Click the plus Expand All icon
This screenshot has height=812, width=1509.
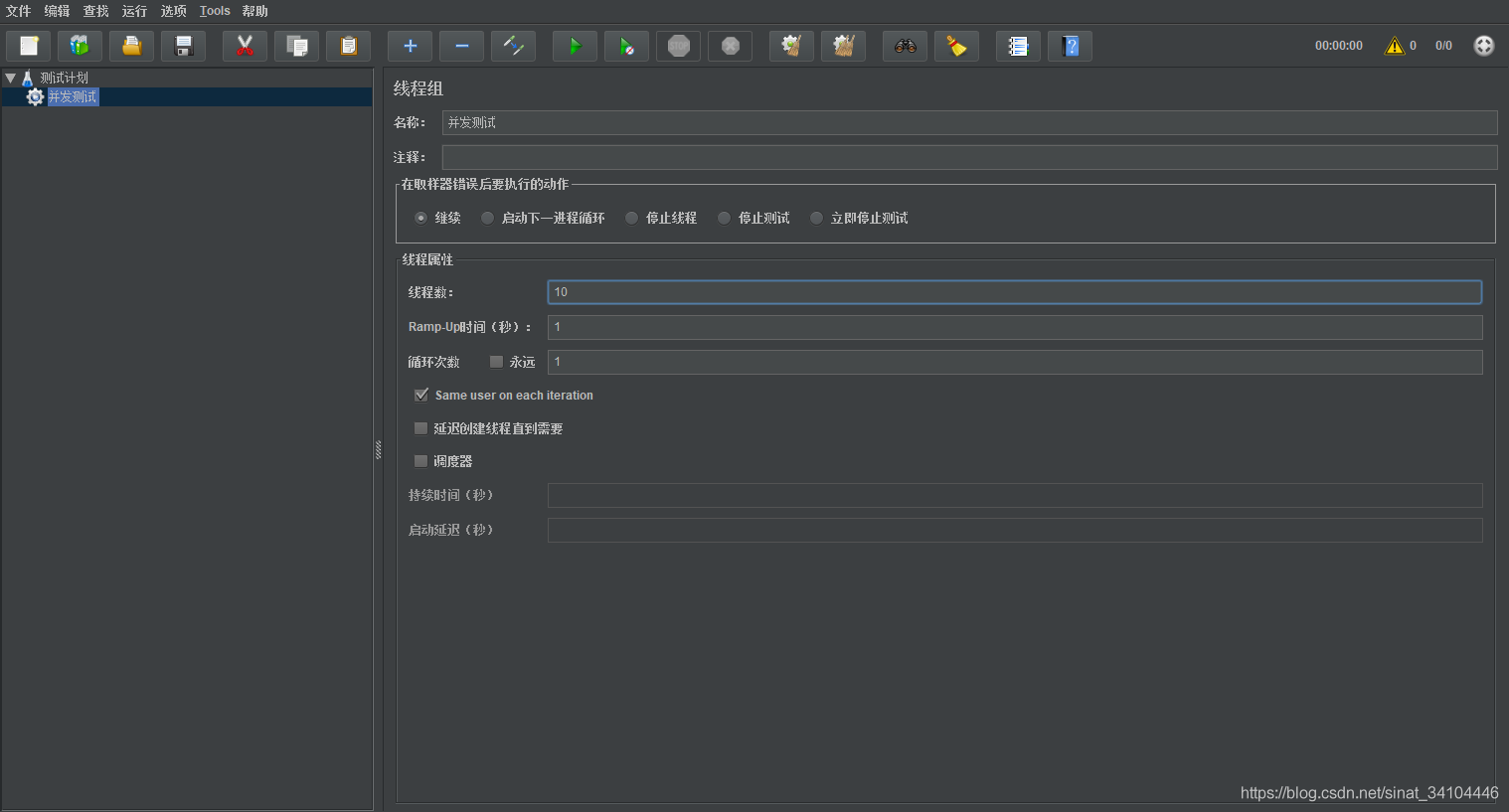(410, 46)
